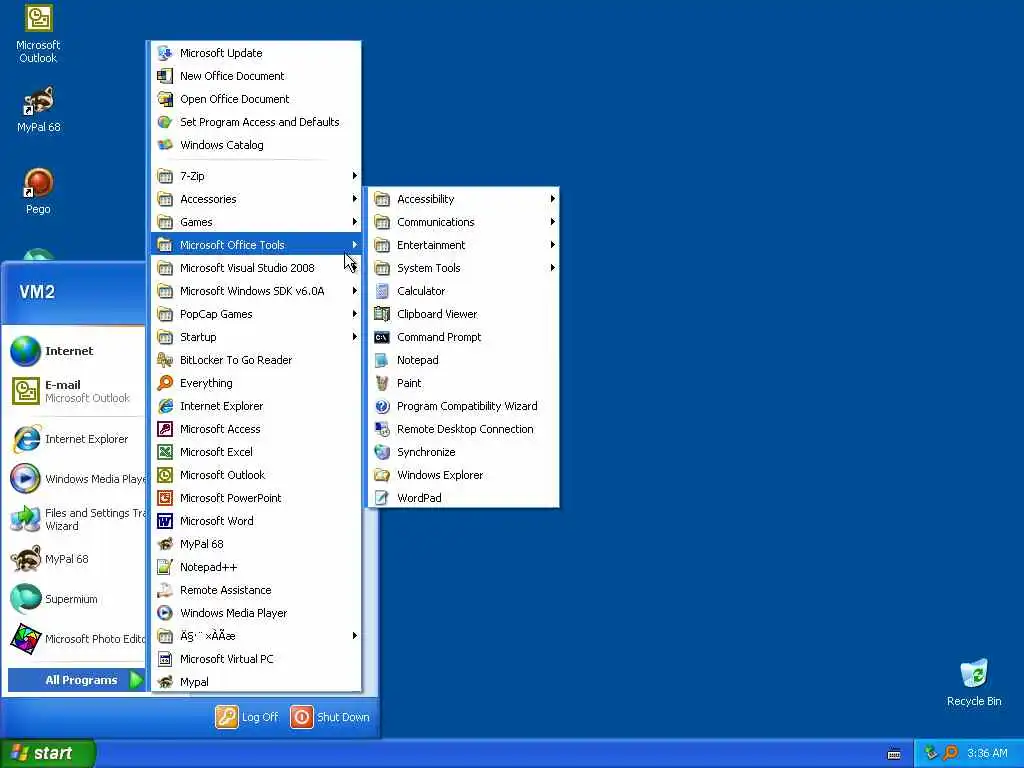1024x768 pixels.
Task: Launch Microsoft Access
Action: click(256, 429)
